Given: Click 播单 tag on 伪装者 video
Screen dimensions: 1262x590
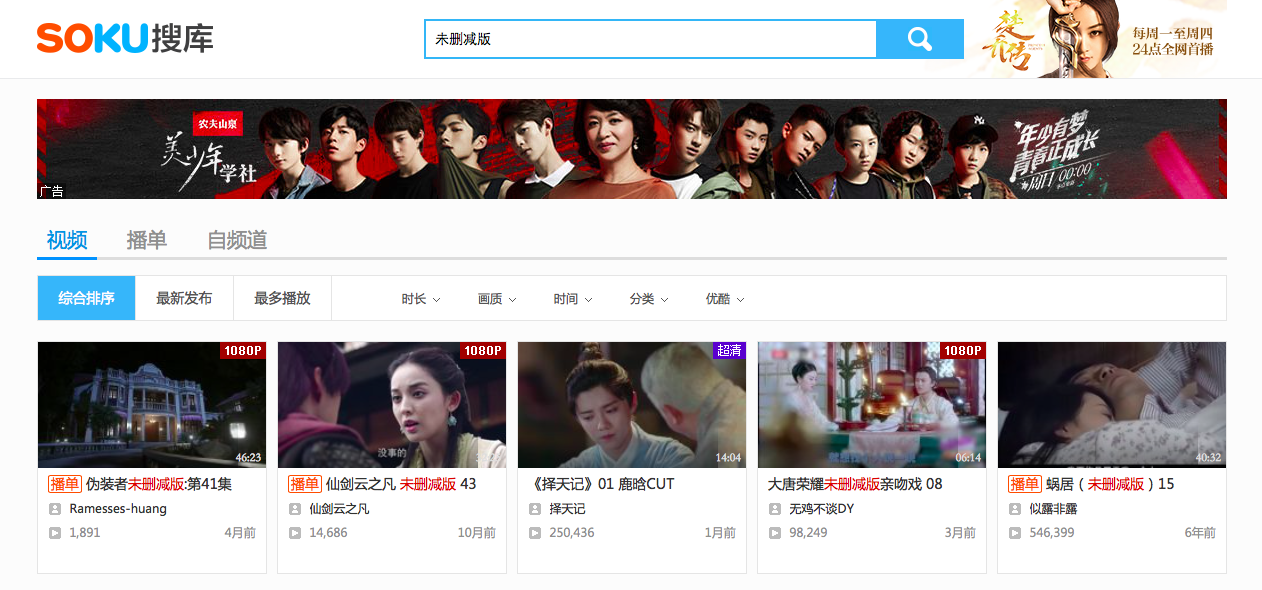Looking at the screenshot, I should (65, 484).
